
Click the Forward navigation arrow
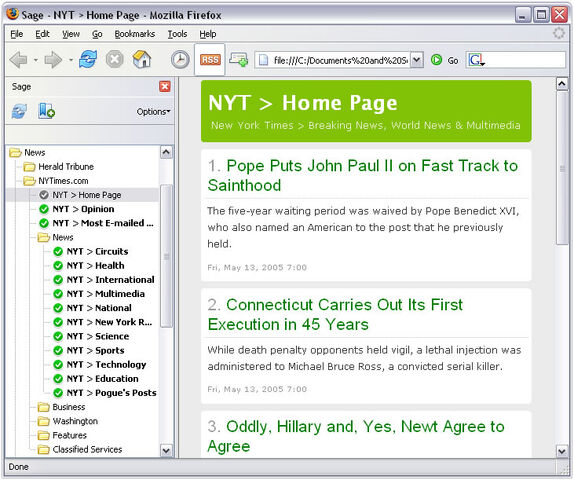tap(53, 60)
